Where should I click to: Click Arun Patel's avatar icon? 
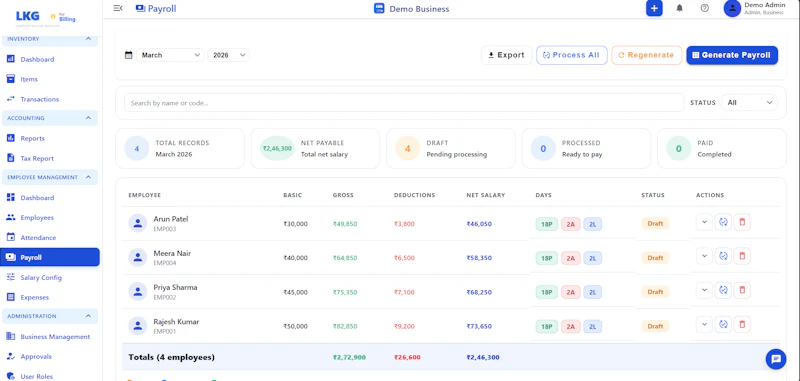(x=138, y=223)
